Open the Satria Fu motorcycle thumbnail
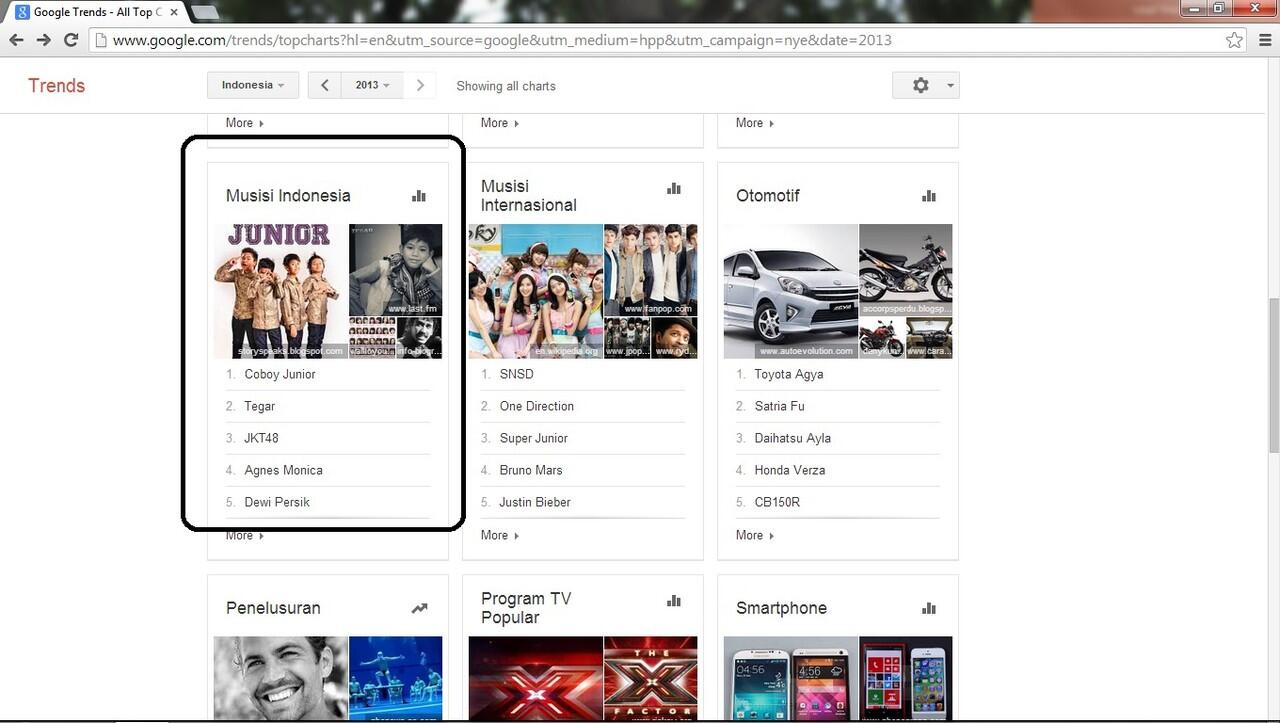This screenshot has width=1280, height=723. coord(905,270)
